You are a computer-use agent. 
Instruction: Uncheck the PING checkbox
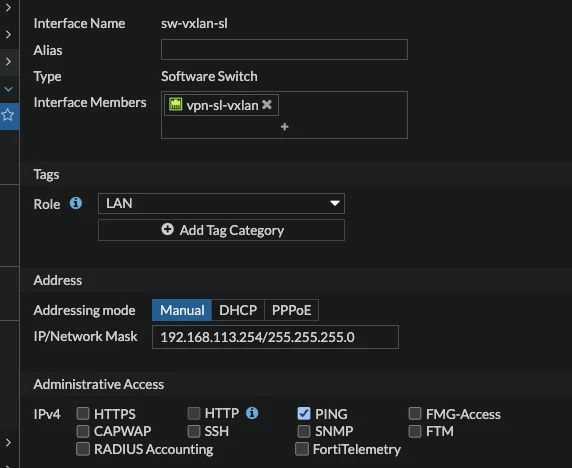(x=304, y=414)
